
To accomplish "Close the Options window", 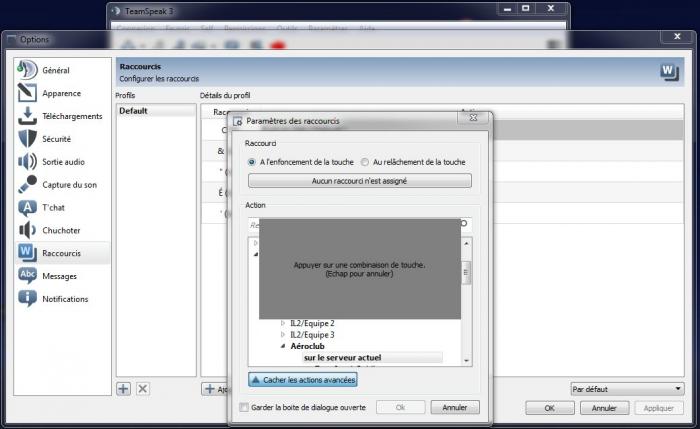I will coord(677,37).
